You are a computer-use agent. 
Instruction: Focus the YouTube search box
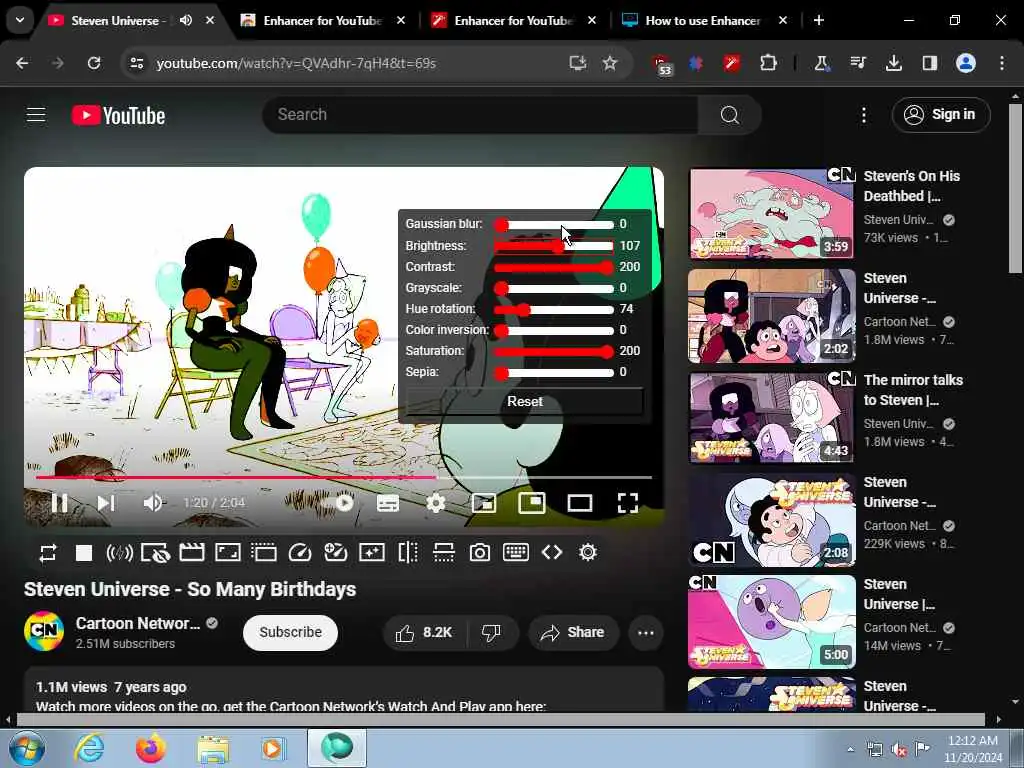pyautogui.click(x=480, y=115)
